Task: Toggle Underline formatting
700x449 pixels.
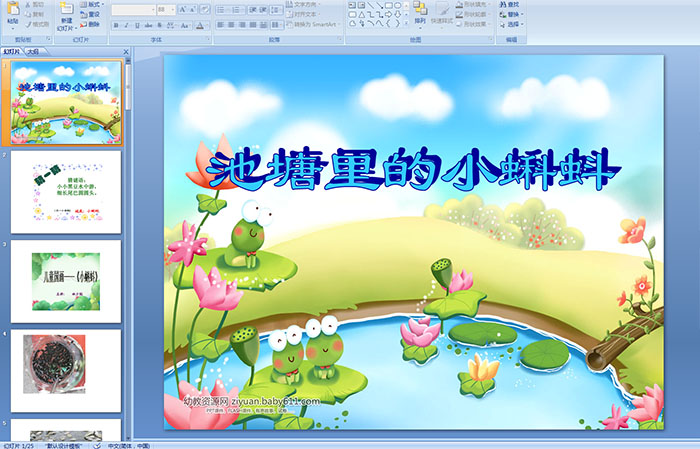Action: [137, 25]
